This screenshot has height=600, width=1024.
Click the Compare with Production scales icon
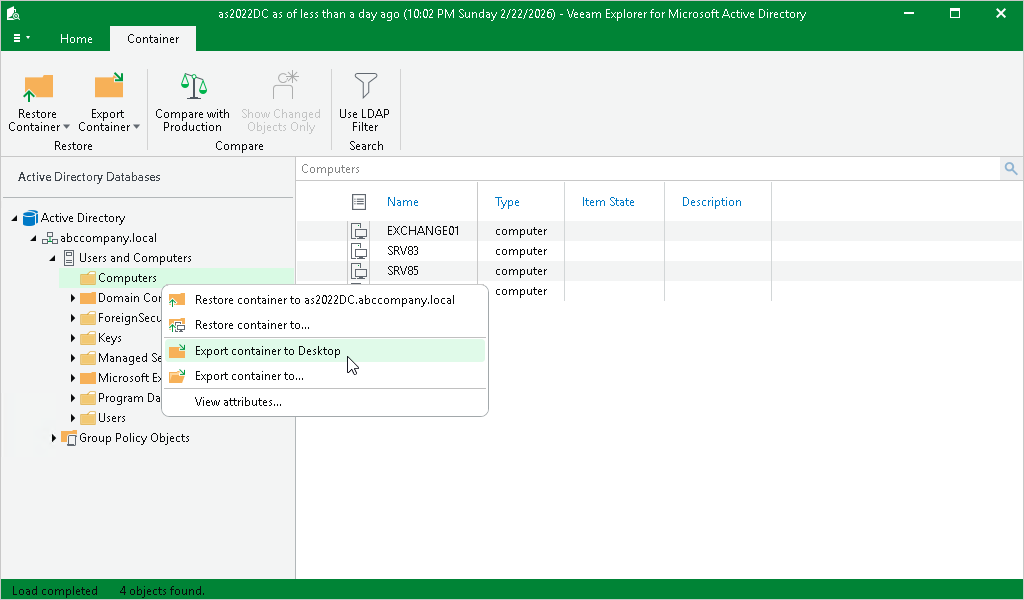click(x=193, y=86)
